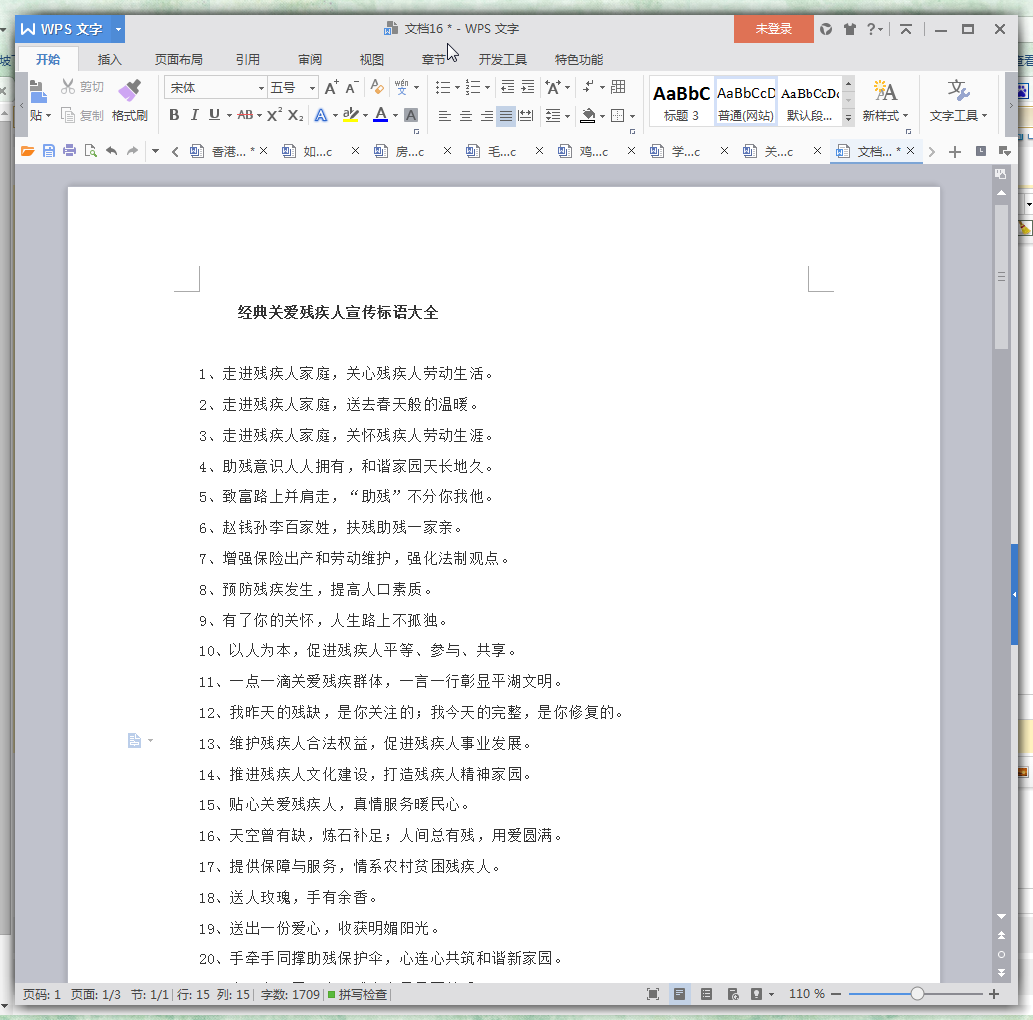Screen dimensions: 1033x1020
Task: Click the text effects blue A icon
Action: (x=321, y=115)
